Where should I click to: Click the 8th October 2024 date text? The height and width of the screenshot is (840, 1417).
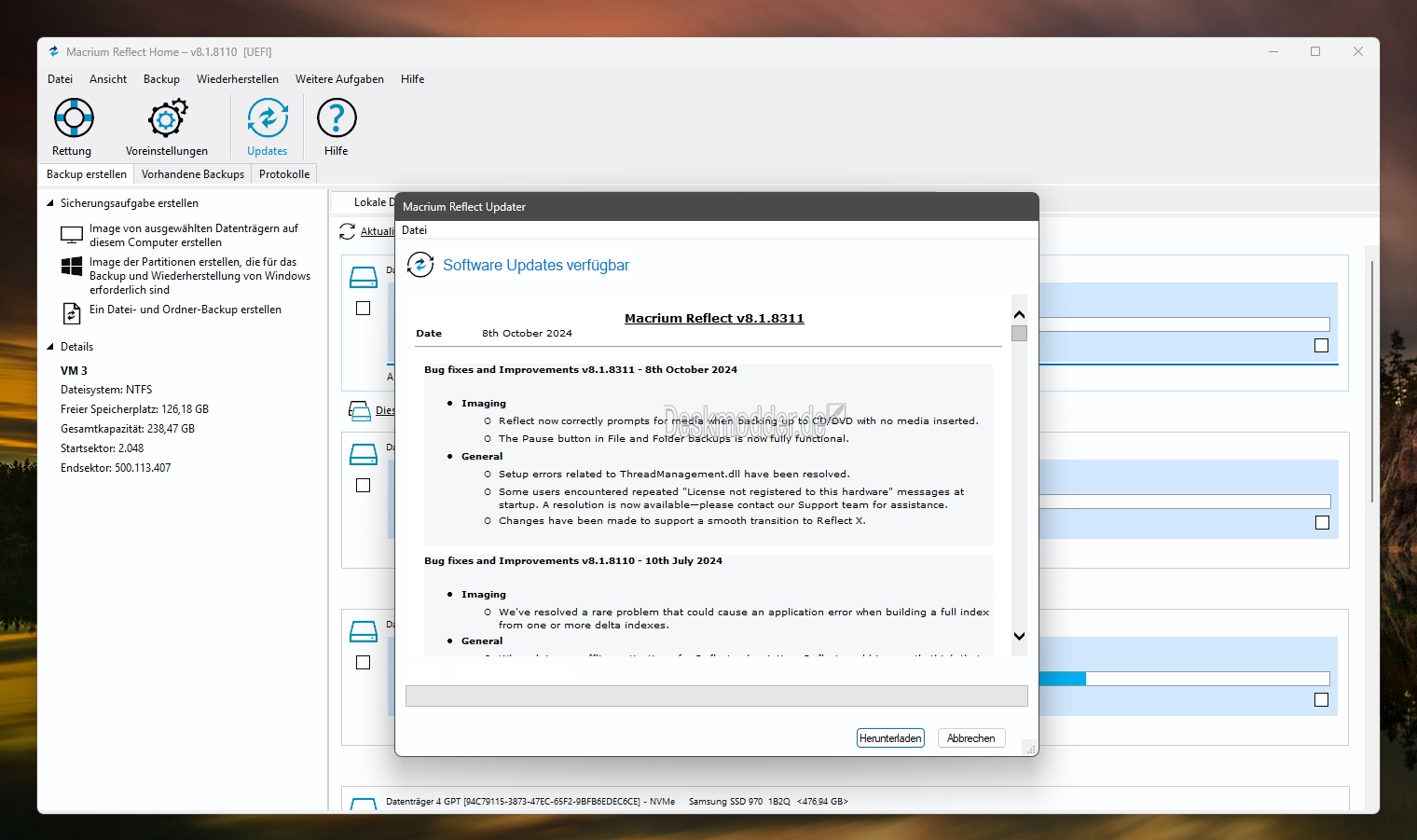[x=527, y=333]
